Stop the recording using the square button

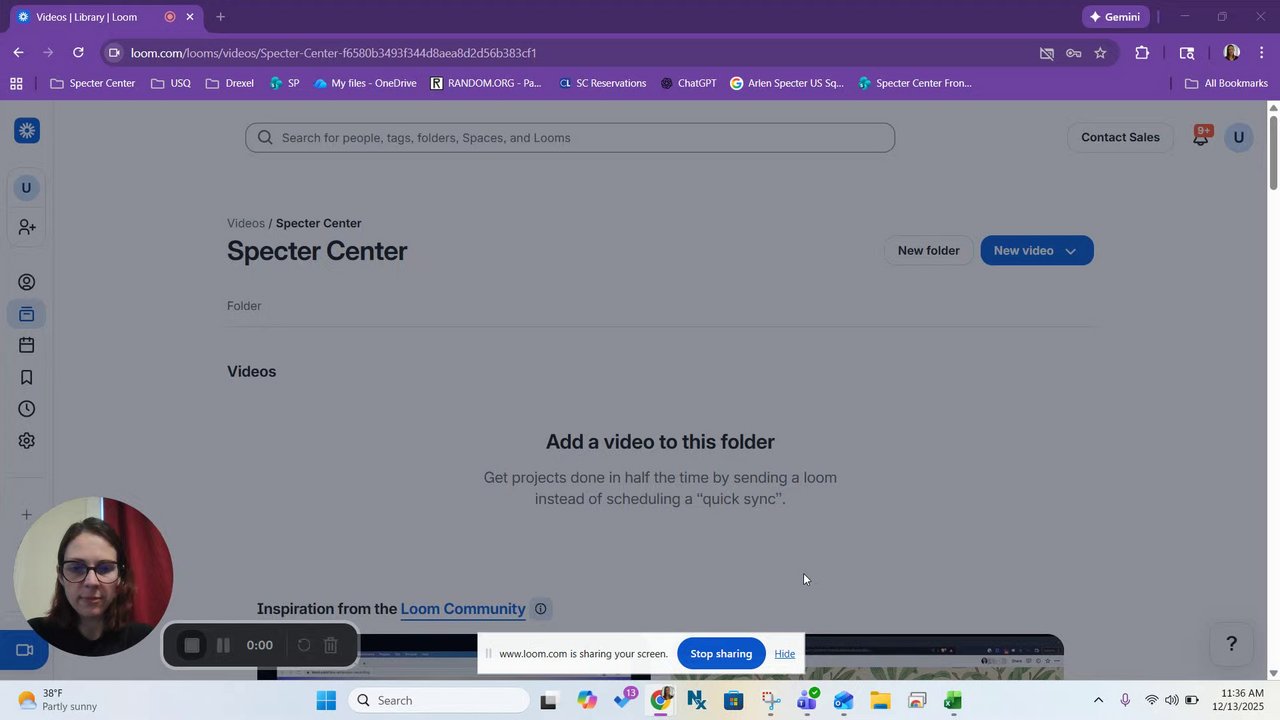[192, 646]
